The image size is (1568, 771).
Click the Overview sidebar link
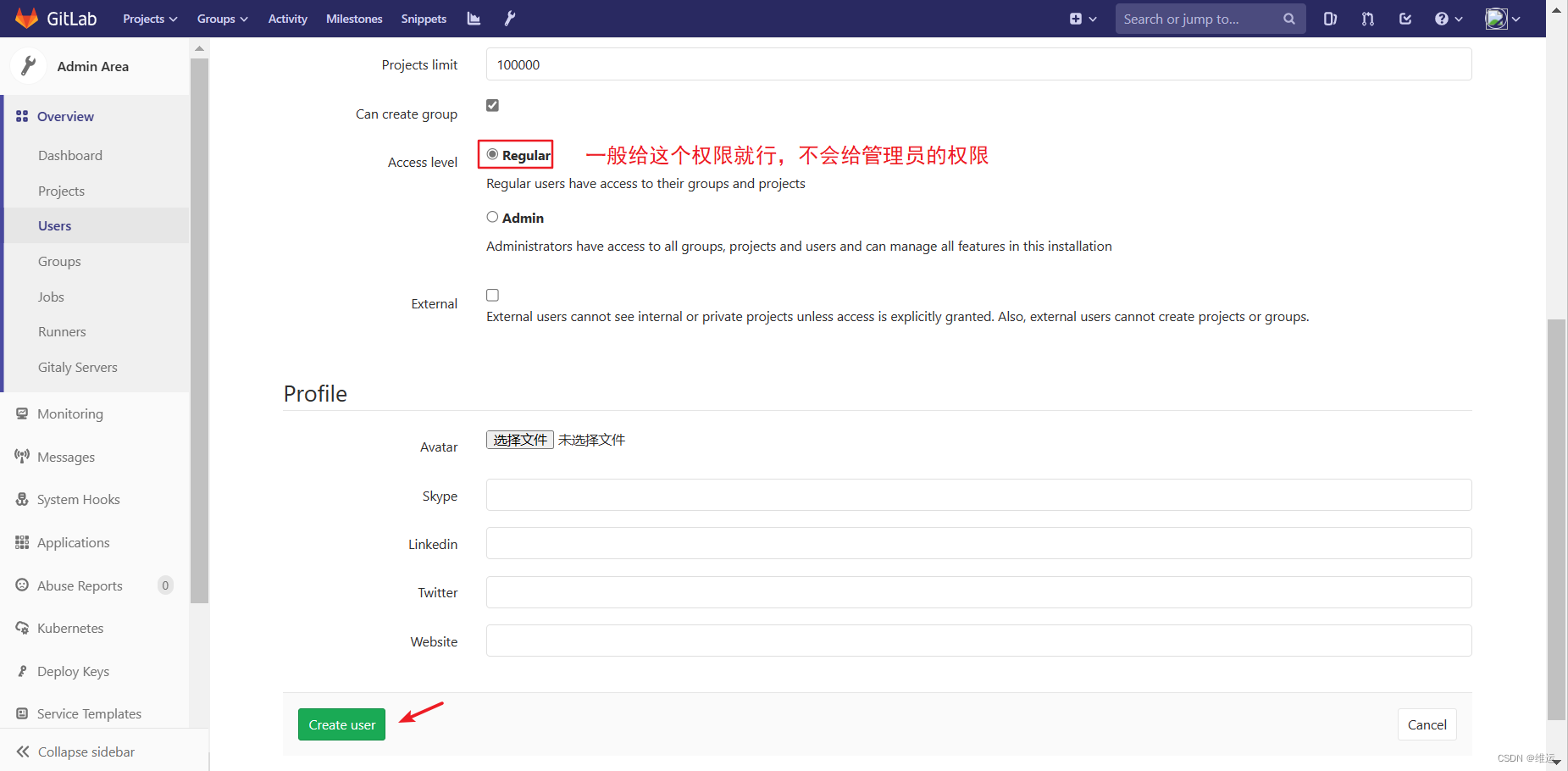tap(65, 116)
